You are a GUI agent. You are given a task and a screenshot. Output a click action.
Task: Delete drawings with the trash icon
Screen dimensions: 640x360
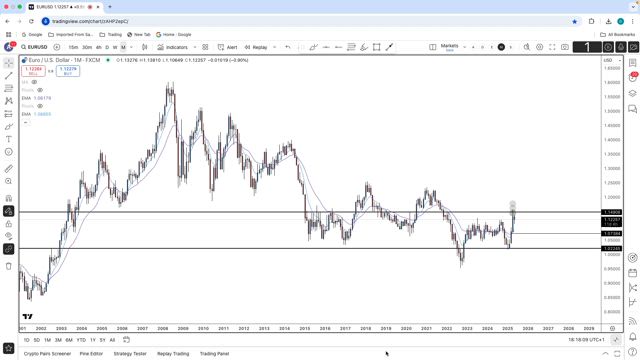tap(9, 266)
